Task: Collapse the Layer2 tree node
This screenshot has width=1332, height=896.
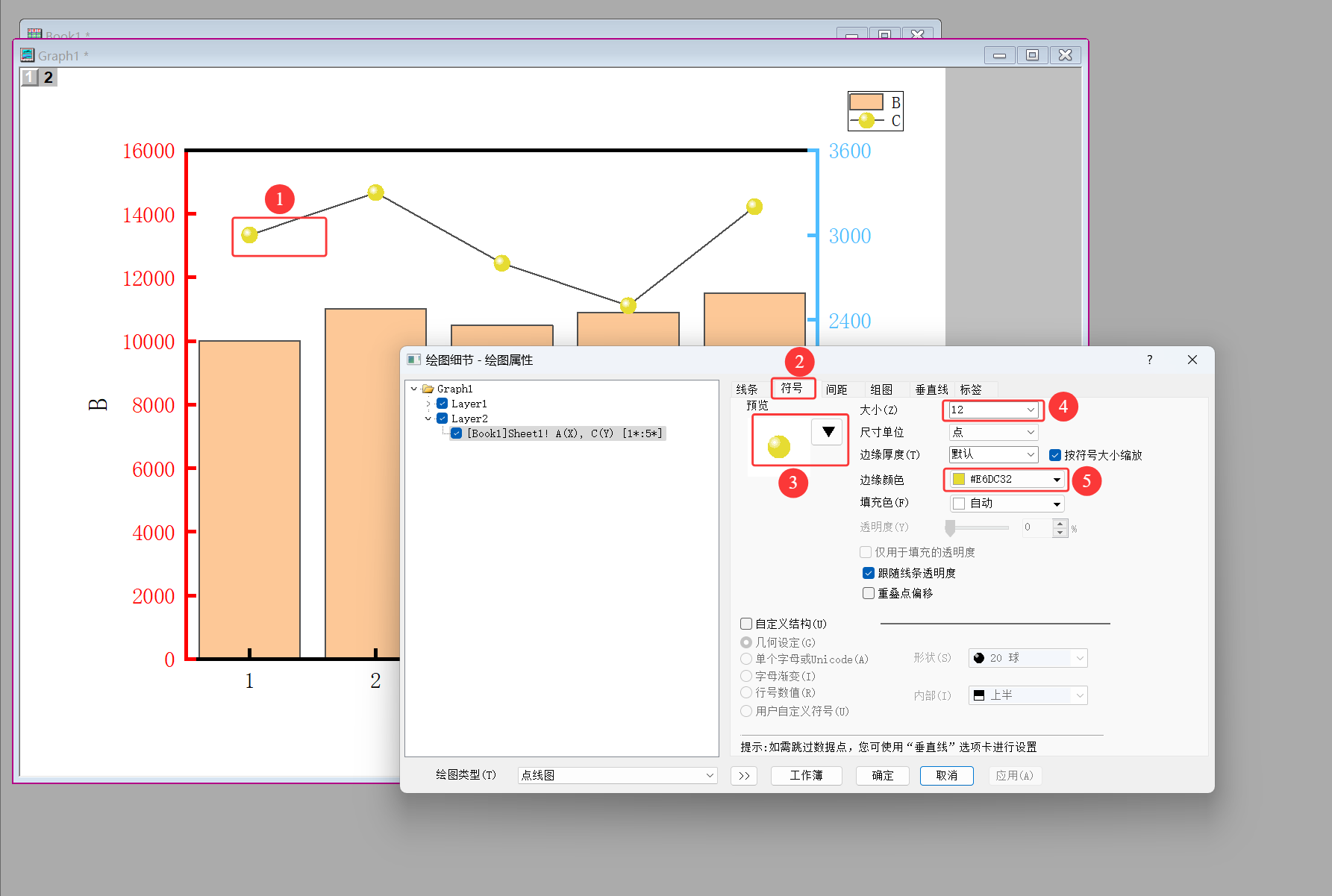Action: click(x=428, y=419)
